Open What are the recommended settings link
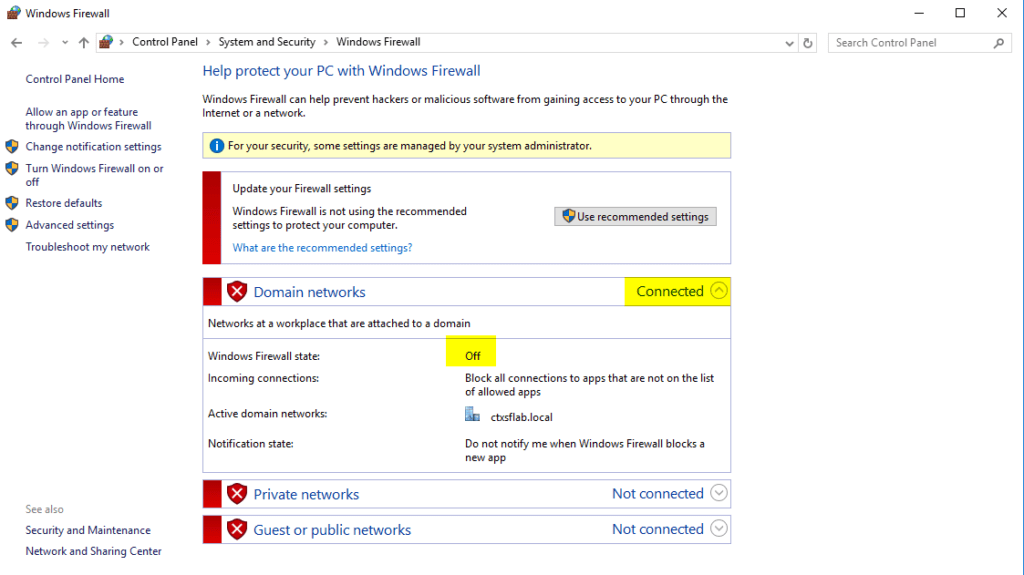 pos(322,248)
